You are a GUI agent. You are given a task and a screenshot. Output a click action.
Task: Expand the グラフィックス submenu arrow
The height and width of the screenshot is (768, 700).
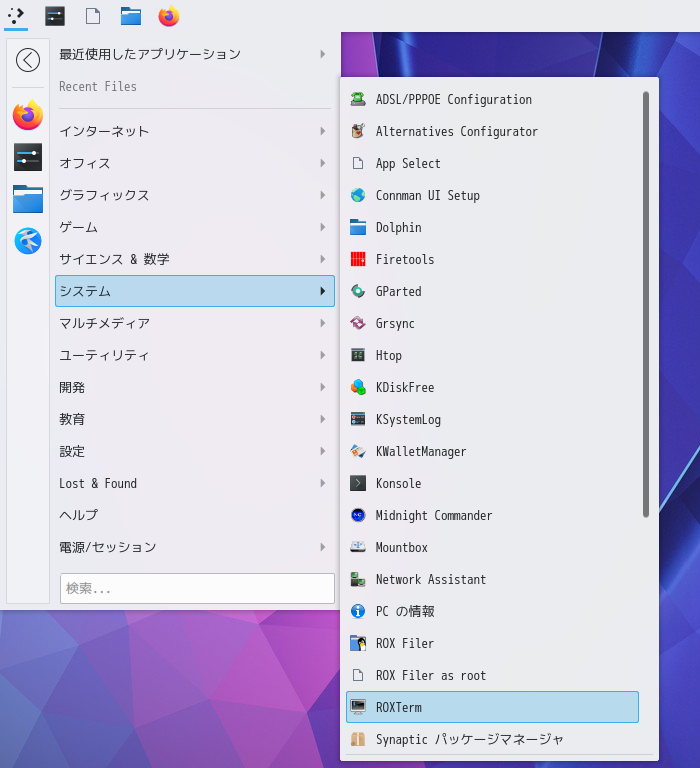click(x=323, y=195)
